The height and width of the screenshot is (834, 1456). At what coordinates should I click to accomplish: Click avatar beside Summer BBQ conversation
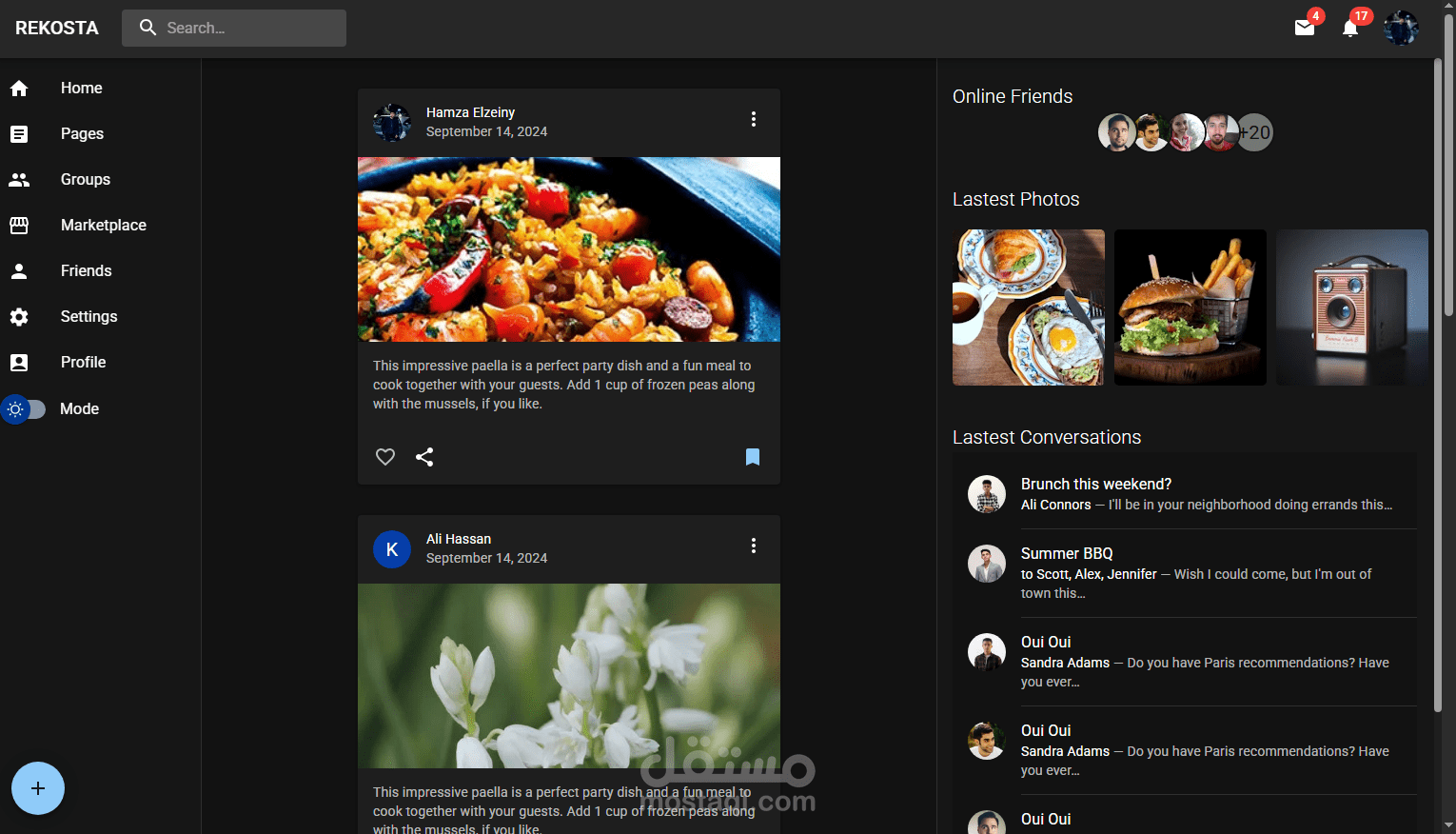987,564
